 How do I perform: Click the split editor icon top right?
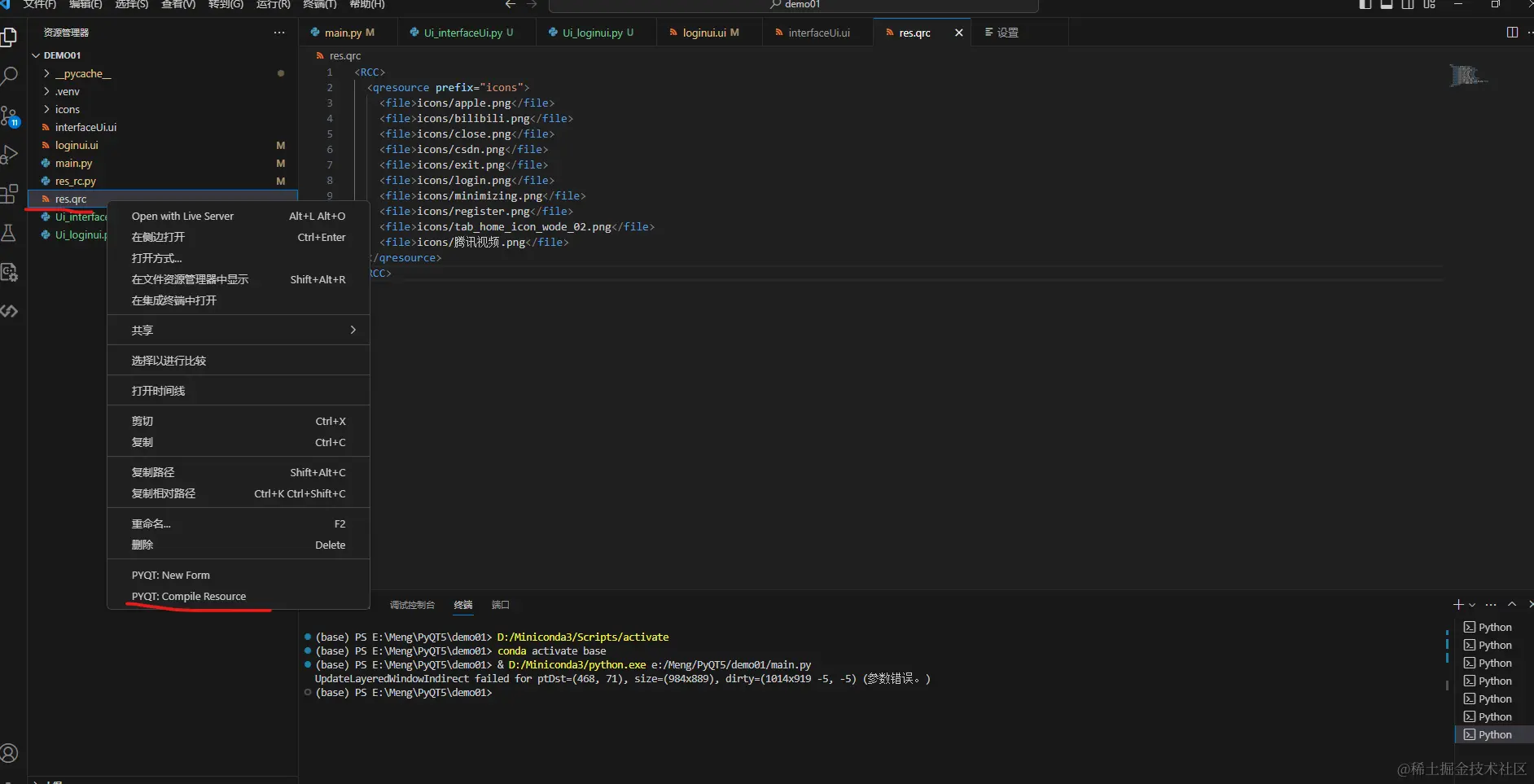(x=1513, y=33)
